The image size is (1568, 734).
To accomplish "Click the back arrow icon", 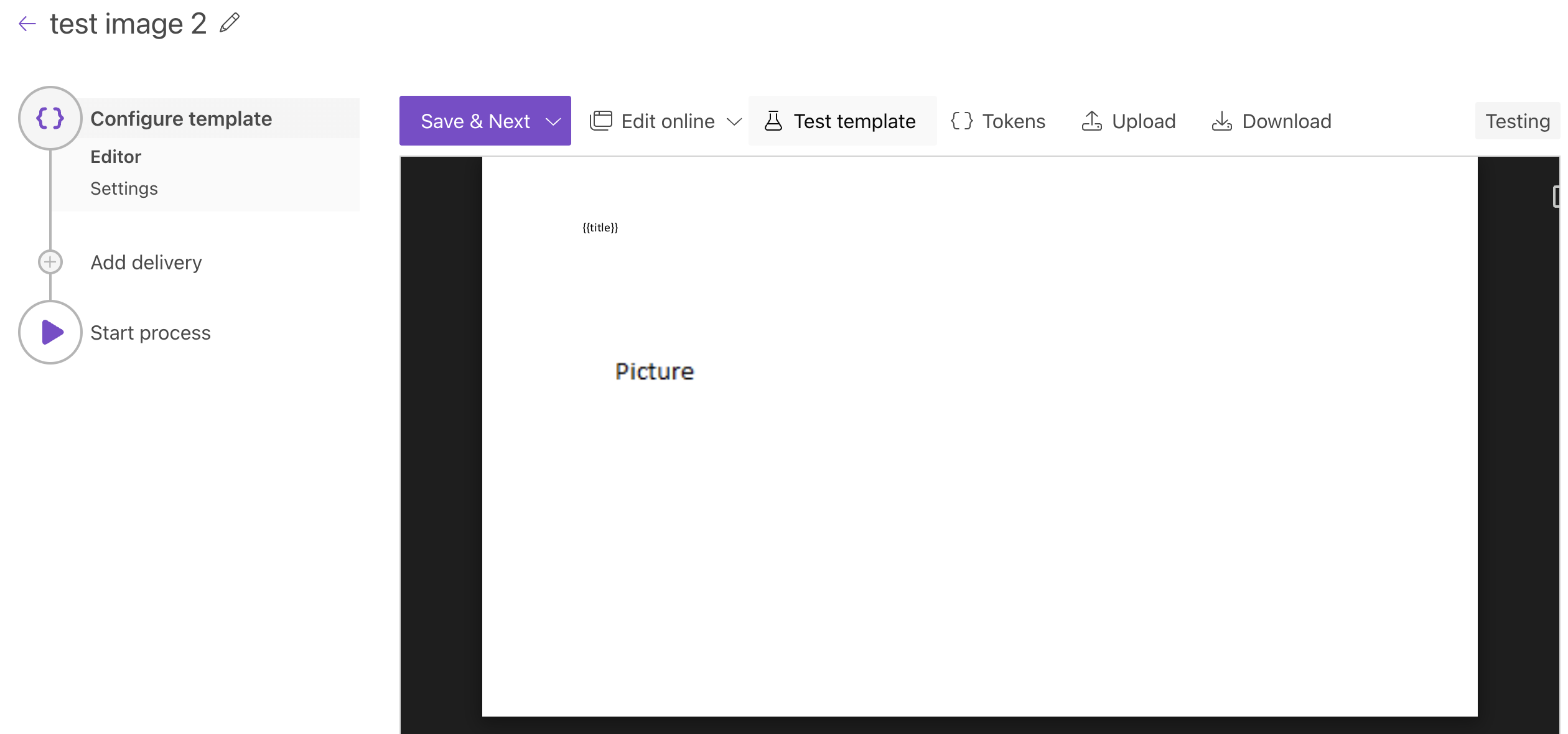I will coord(27,24).
